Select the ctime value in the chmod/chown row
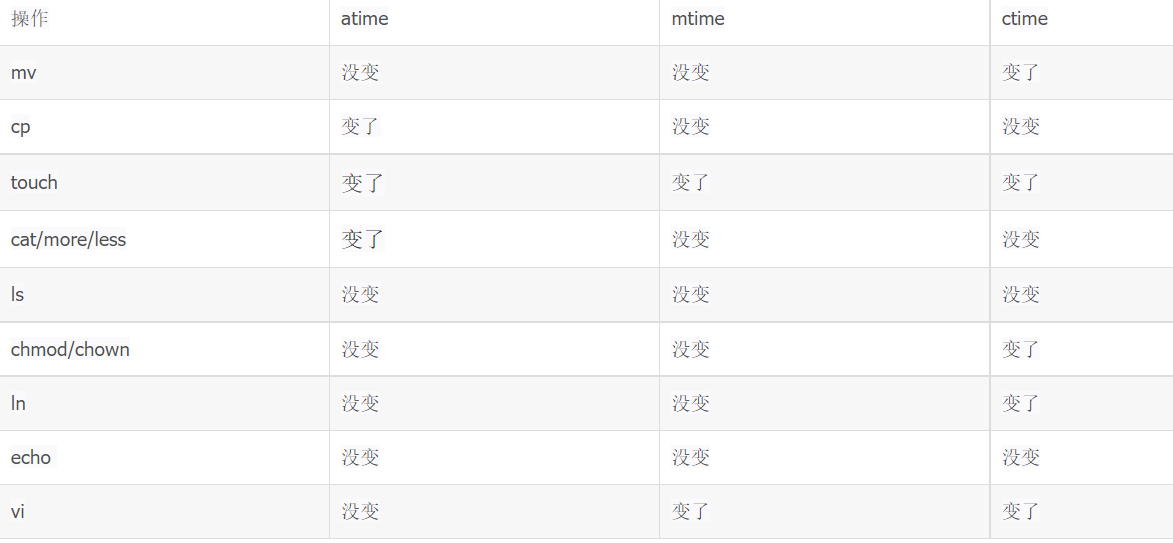Image resolution: width=1173 pixels, height=543 pixels. tap(1021, 350)
